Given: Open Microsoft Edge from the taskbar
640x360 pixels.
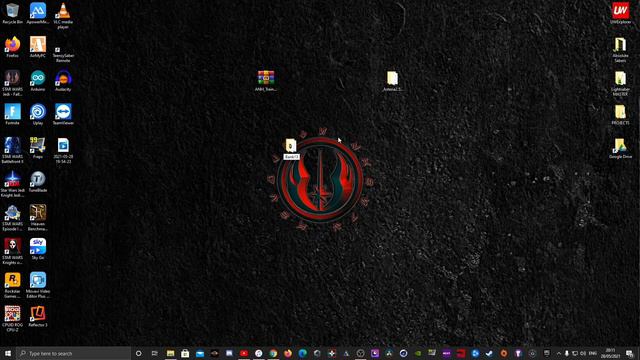Looking at the screenshot, I should (302, 353).
